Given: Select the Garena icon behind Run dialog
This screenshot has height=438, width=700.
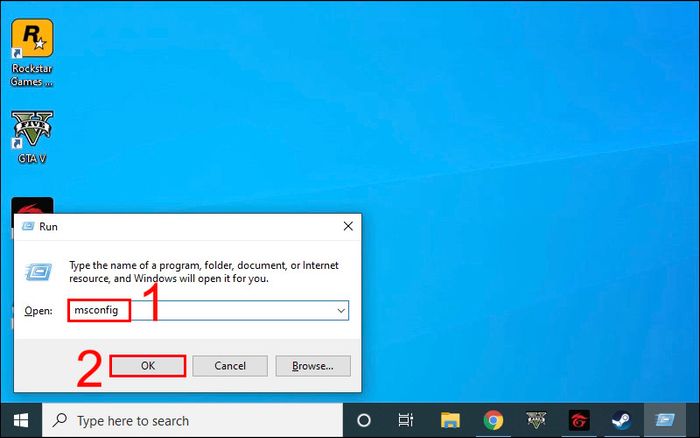Looking at the screenshot, I should point(32,205).
